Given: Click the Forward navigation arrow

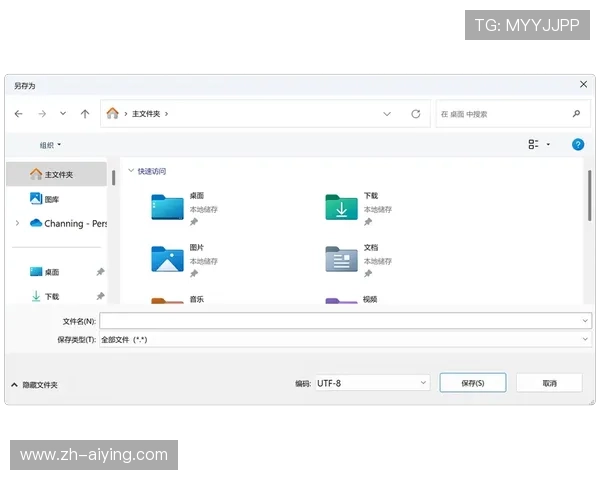Looking at the screenshot, I should tap(41, 114).
